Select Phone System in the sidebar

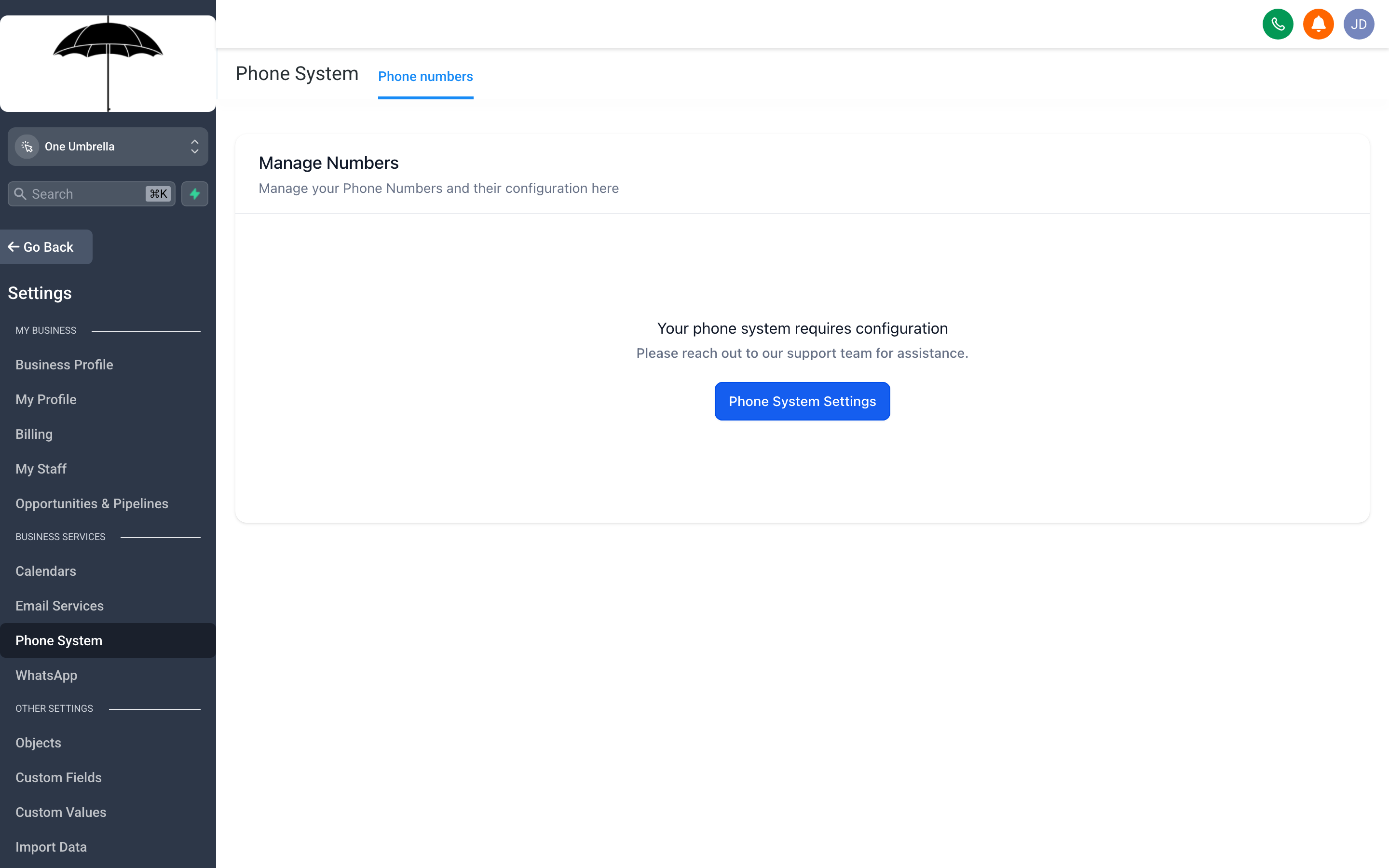(108, 641)
